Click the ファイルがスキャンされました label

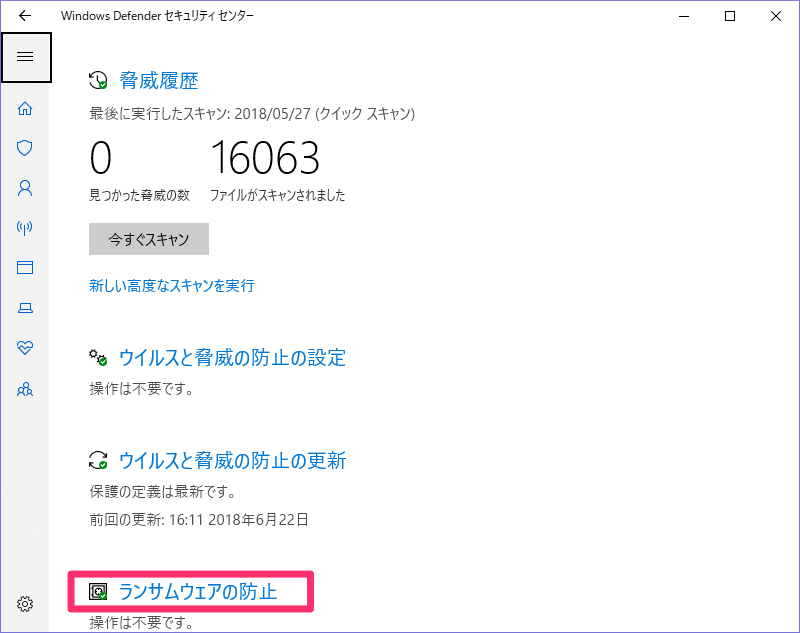(x=278, y=195)
